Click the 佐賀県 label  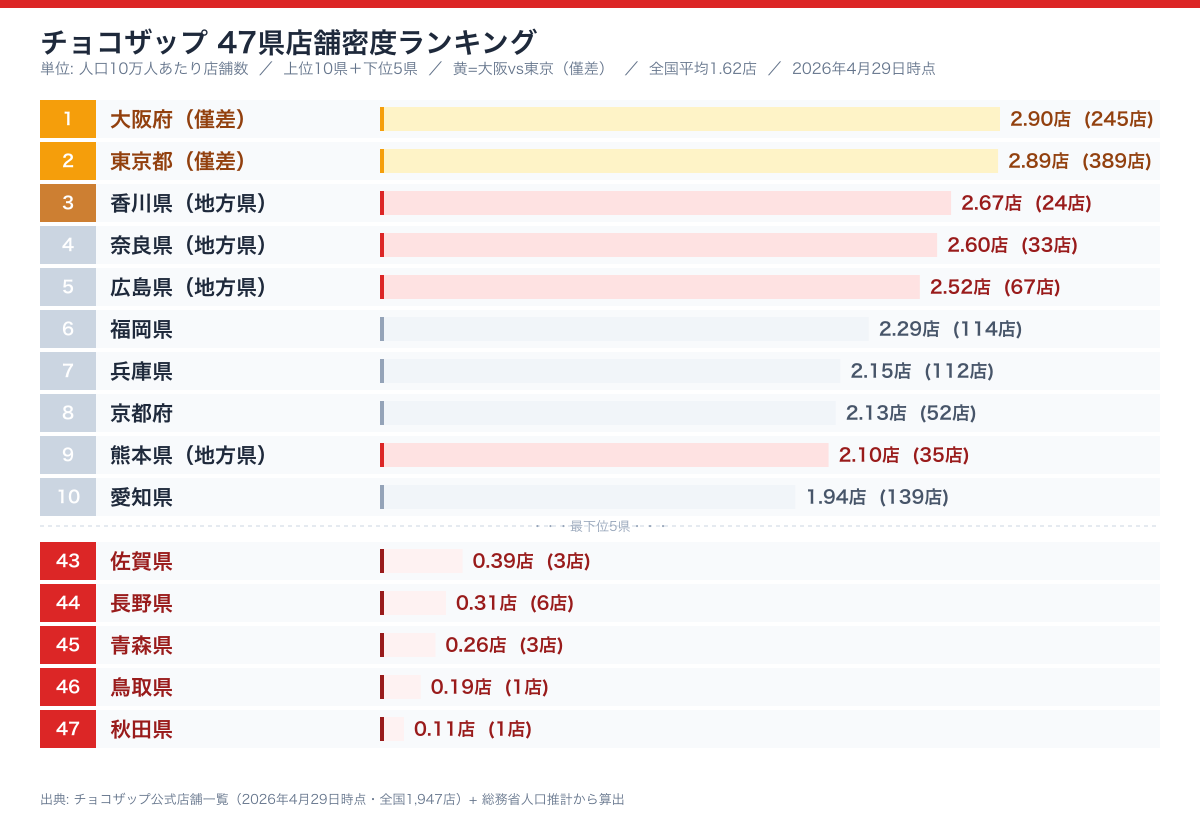141,561
